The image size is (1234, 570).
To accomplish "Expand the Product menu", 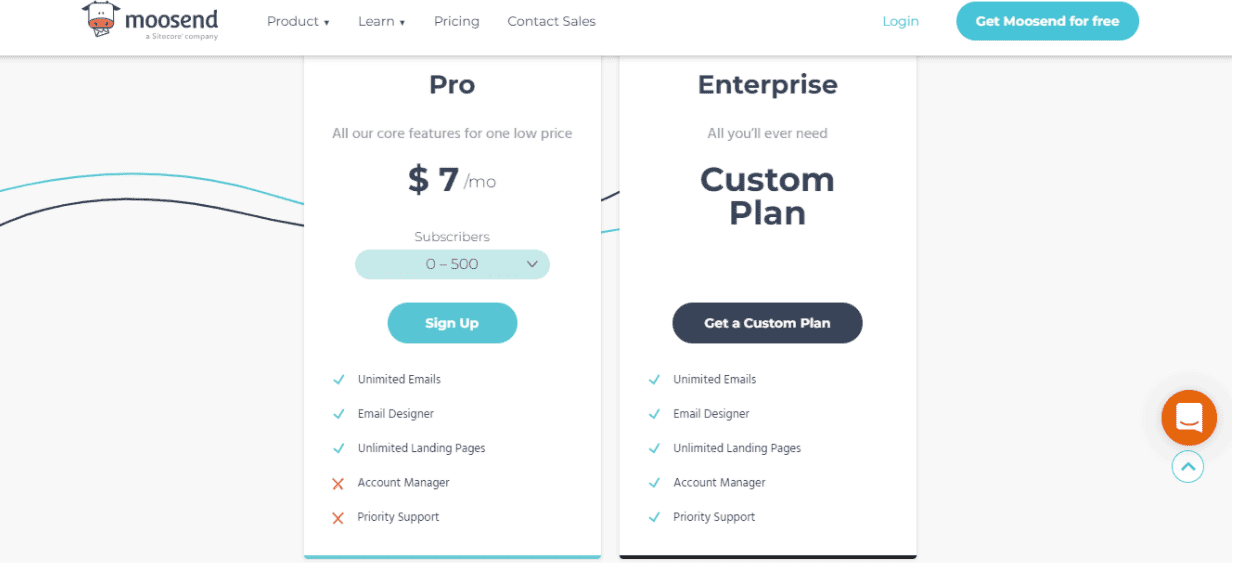I will click(x=298, y=21).
